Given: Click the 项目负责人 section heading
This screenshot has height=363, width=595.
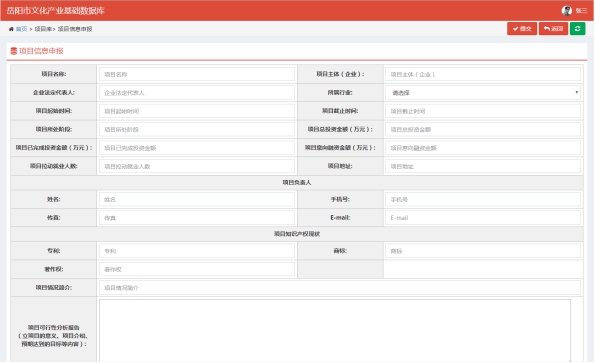Looking at the screenshot, I should tap(297, 182).
